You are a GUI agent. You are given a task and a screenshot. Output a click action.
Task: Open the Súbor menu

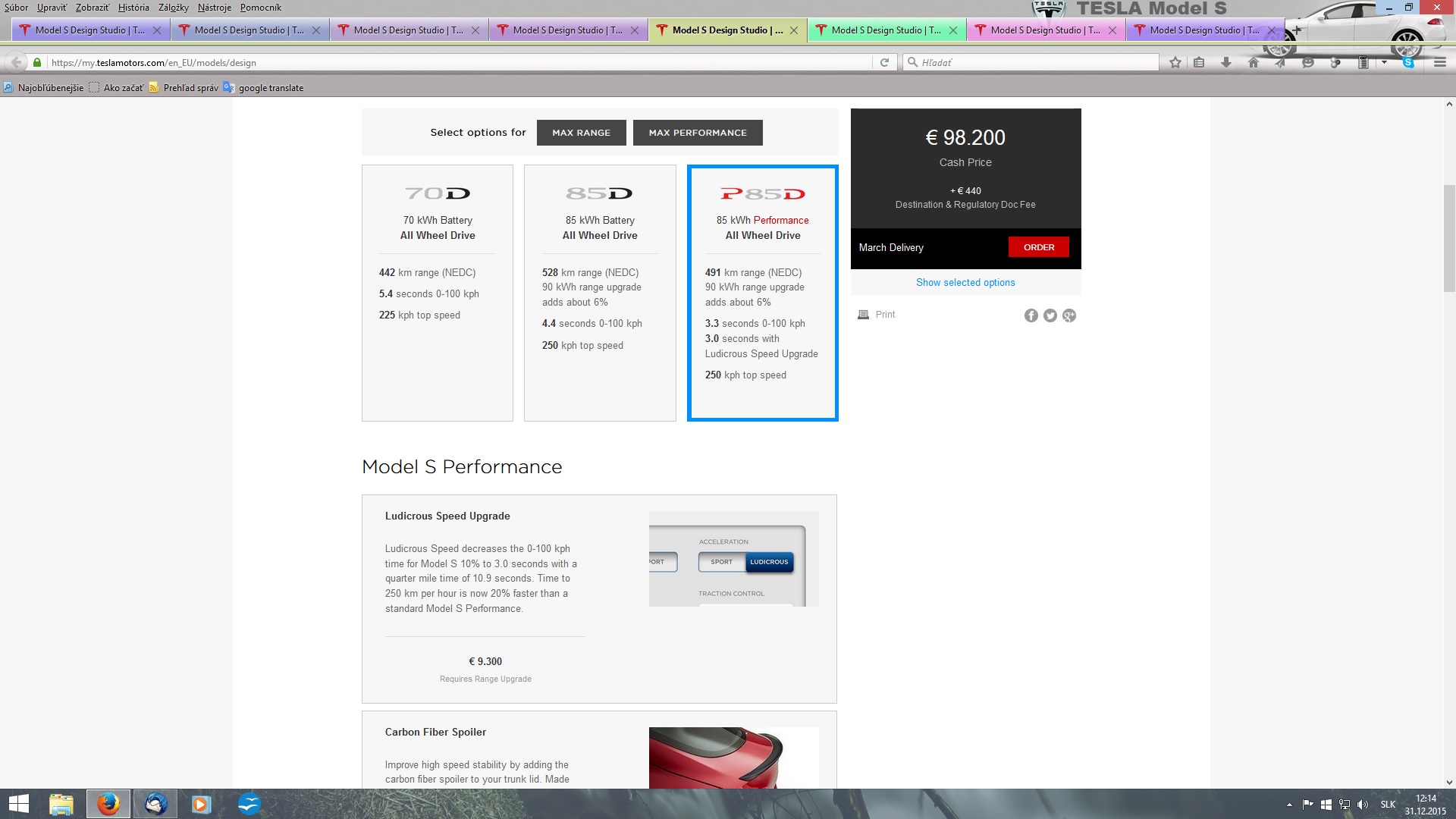(x=16, y=8)
